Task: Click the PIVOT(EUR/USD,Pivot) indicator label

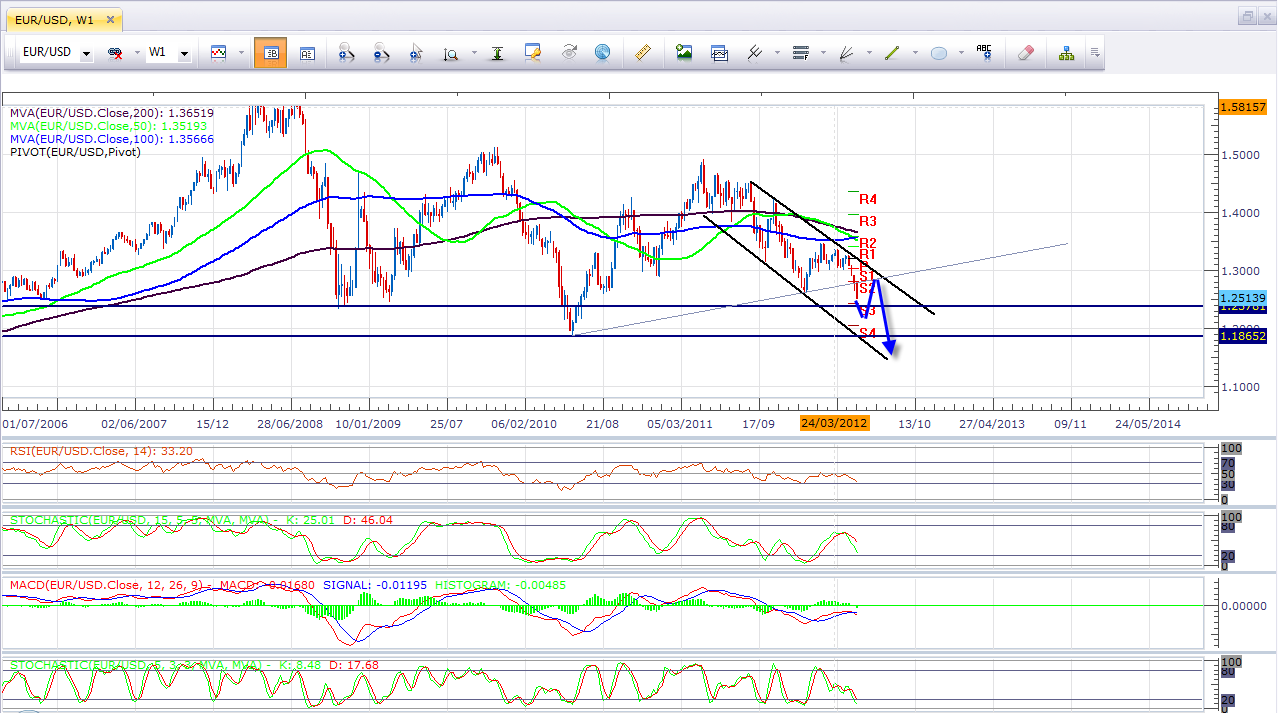Action: (76, 152)
